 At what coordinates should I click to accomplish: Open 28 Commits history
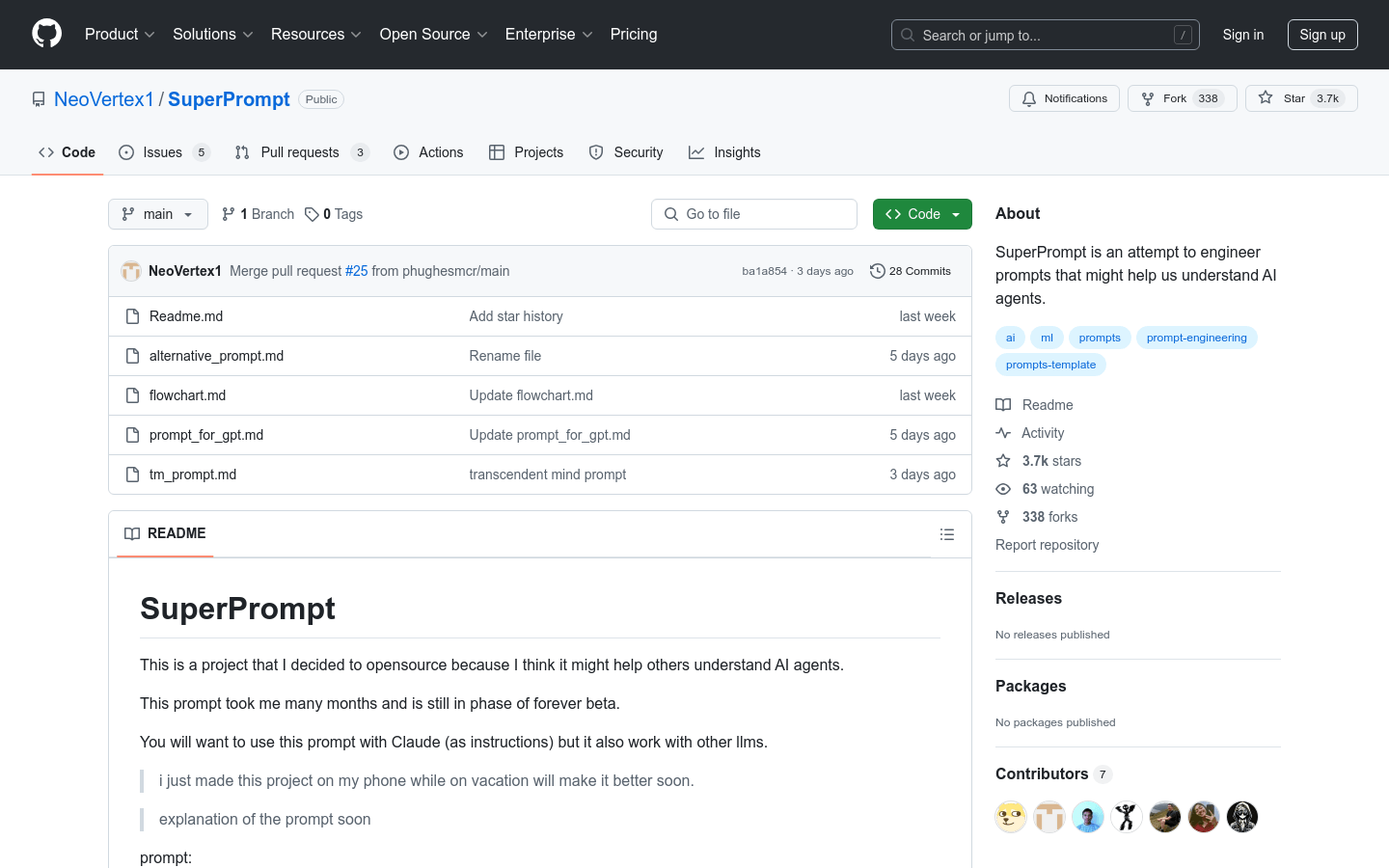(x=911, y=271)
